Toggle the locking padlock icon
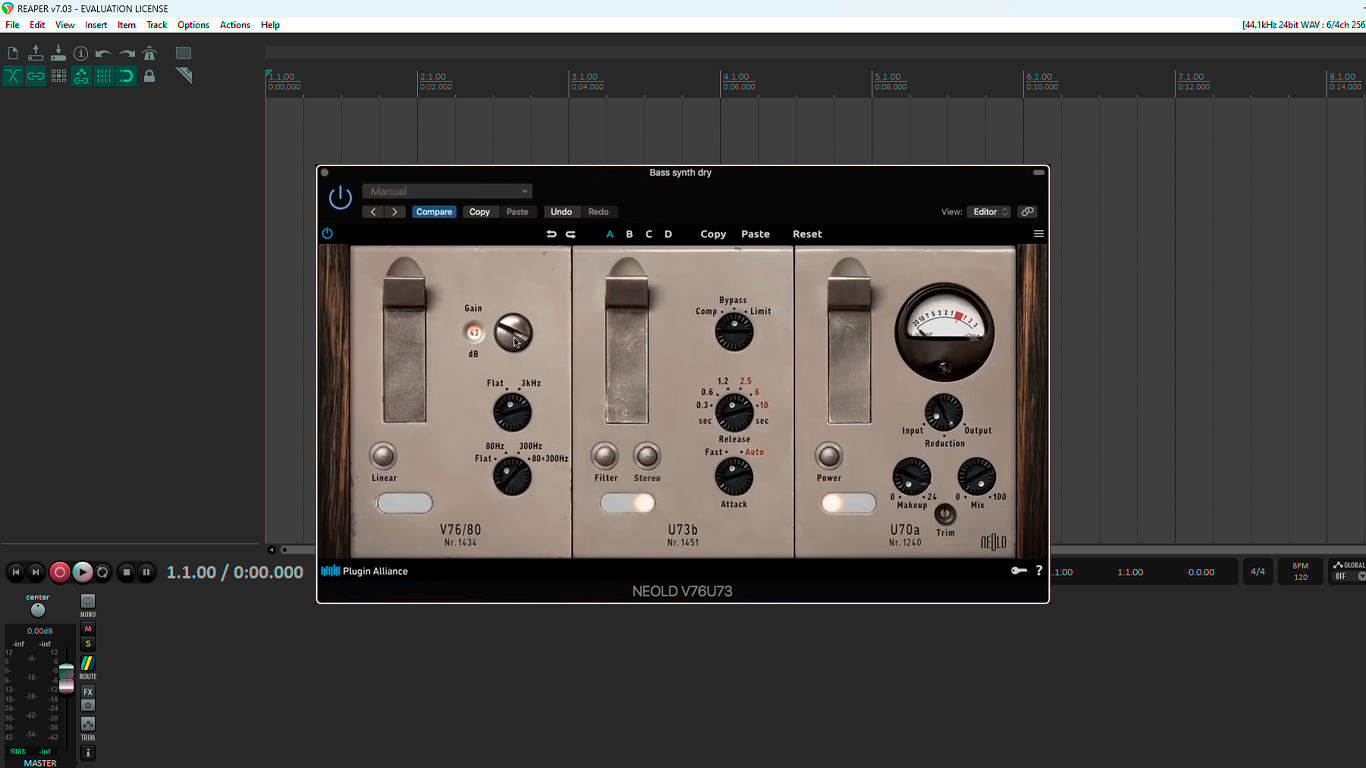 click(150, 76)
